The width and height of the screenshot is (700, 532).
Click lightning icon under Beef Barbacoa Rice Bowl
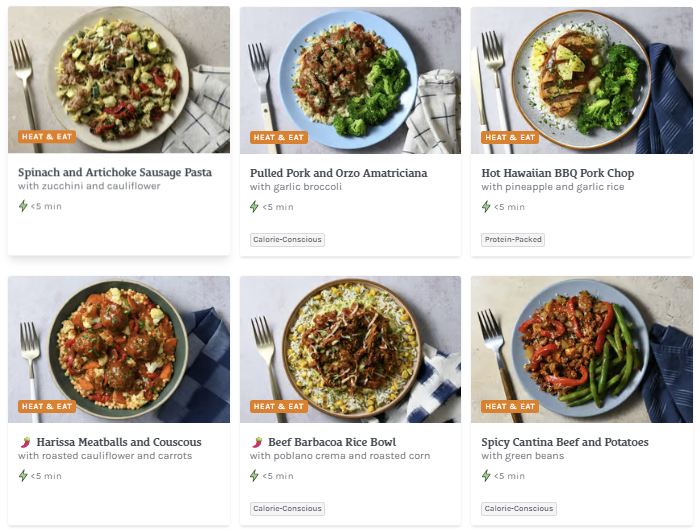pos(255,476)
